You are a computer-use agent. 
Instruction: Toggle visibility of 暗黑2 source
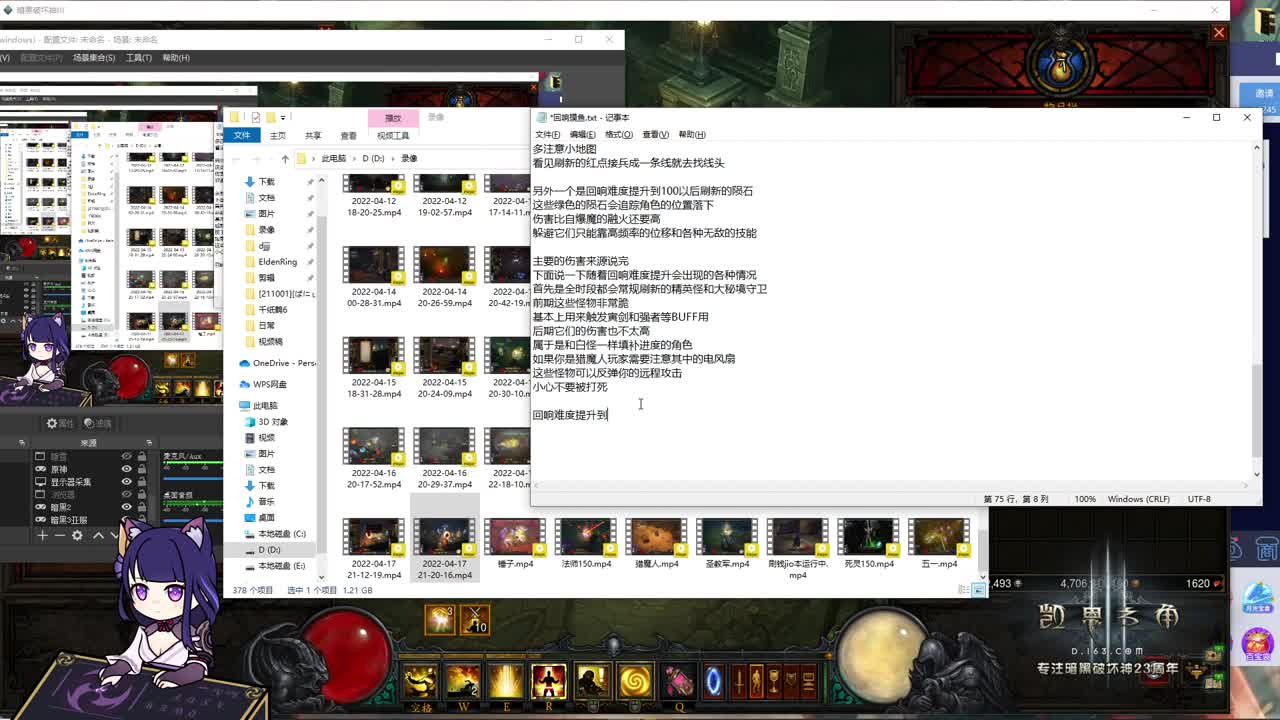126,507
